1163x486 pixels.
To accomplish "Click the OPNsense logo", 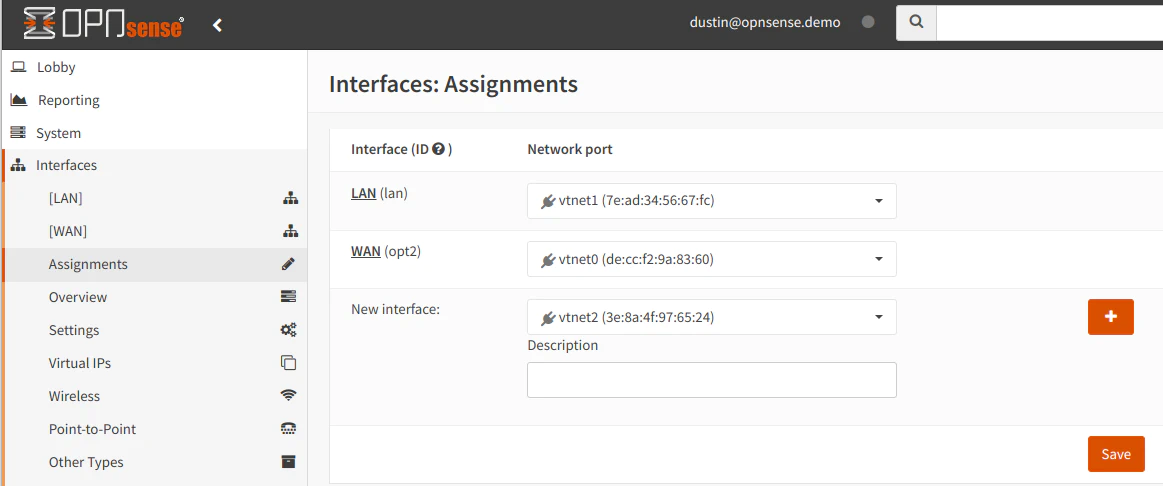I will 103,23.
